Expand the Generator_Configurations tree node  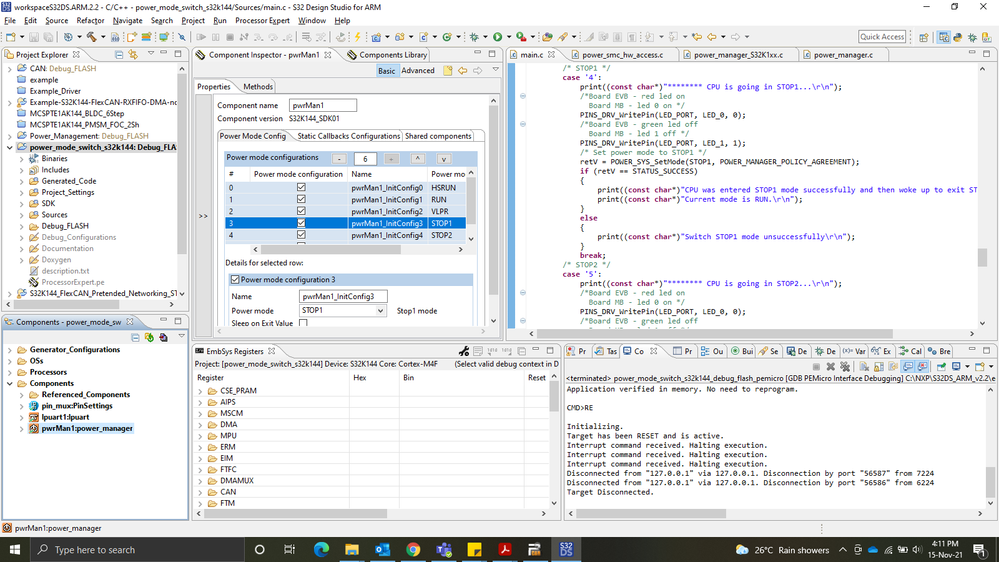tap(9, 350)
